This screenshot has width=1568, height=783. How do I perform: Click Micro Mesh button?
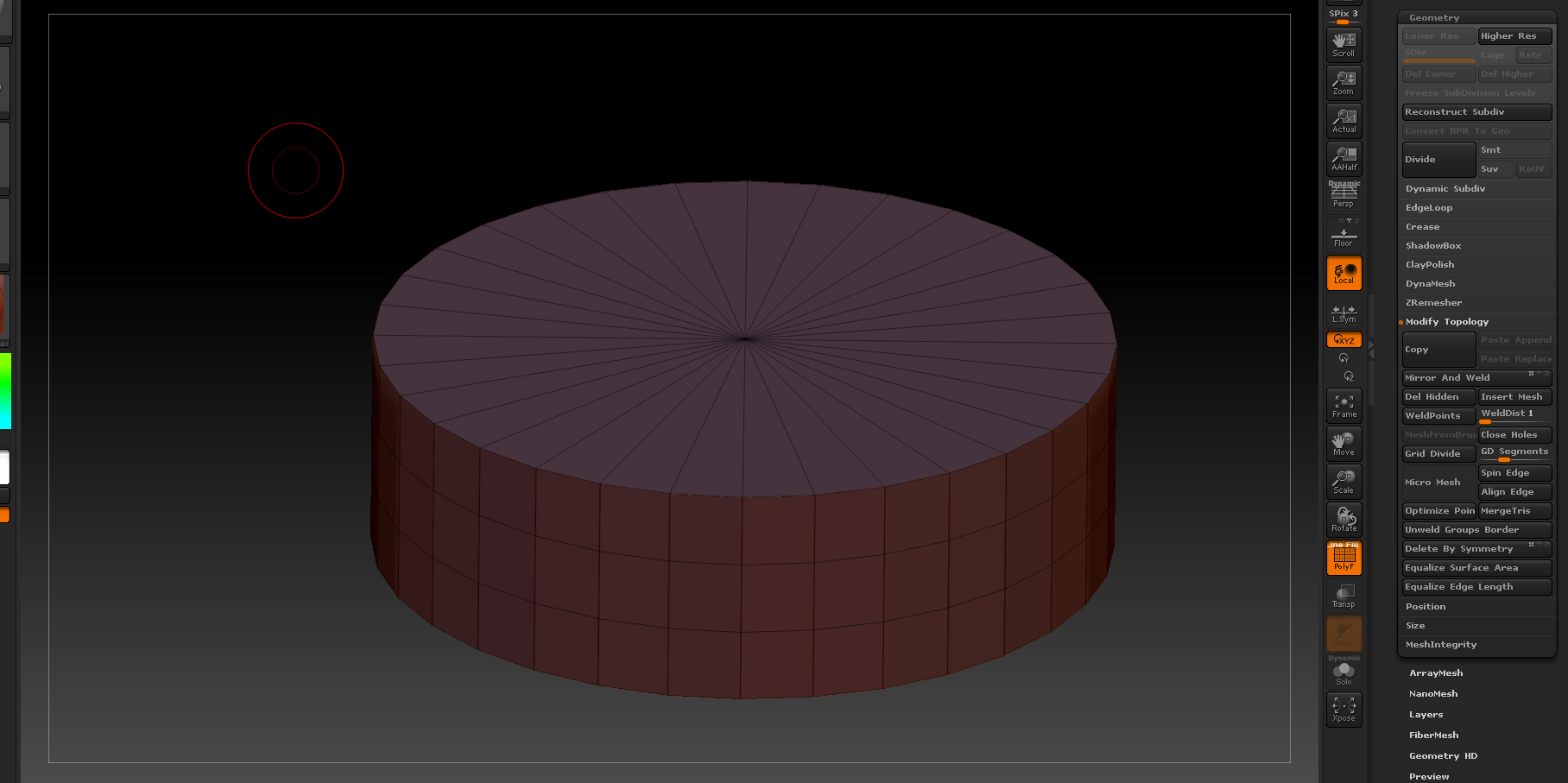(x=1438, y=483)
